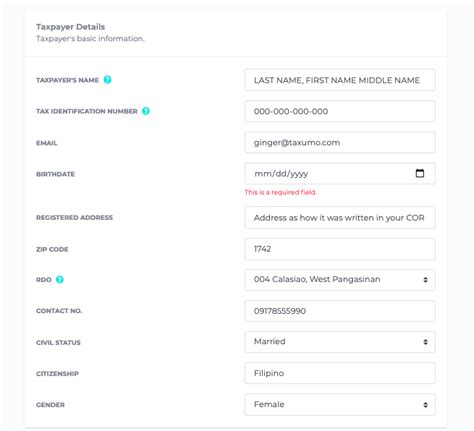
Task: Open the Tax Identification Number help tooltip icon
Action: (x=146, y=111)
